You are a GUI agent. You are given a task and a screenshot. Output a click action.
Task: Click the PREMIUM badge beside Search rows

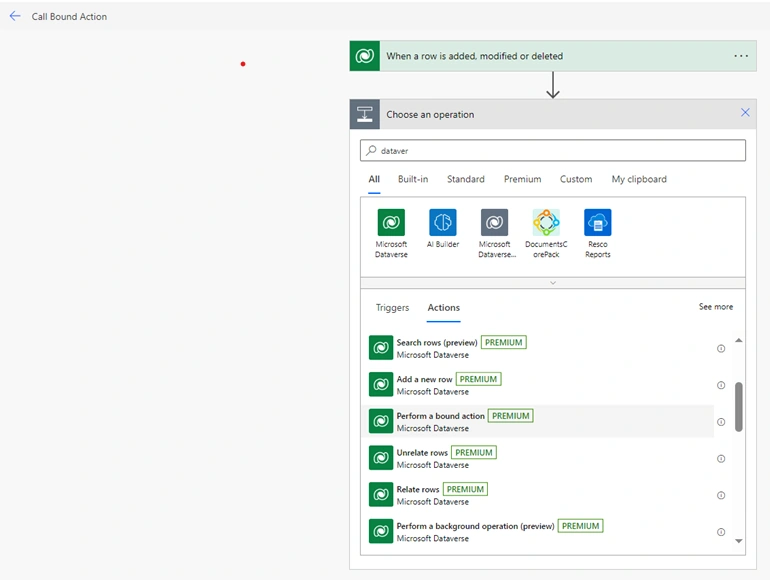504,342
